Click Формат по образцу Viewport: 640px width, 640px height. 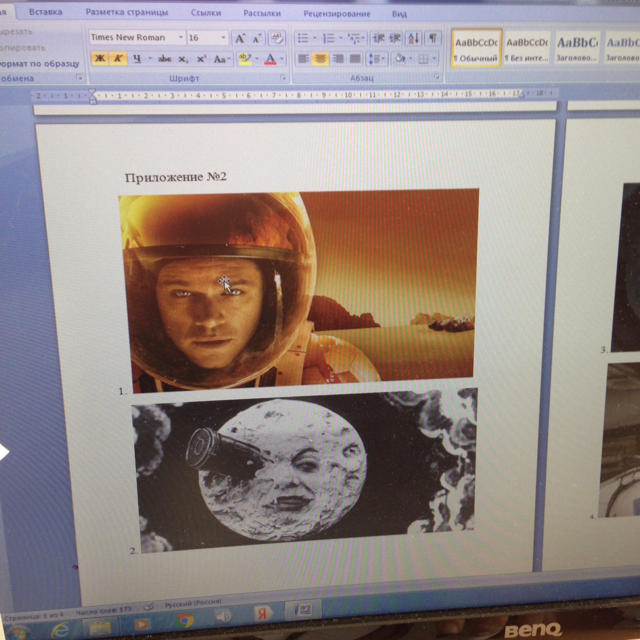click(39, 64)
